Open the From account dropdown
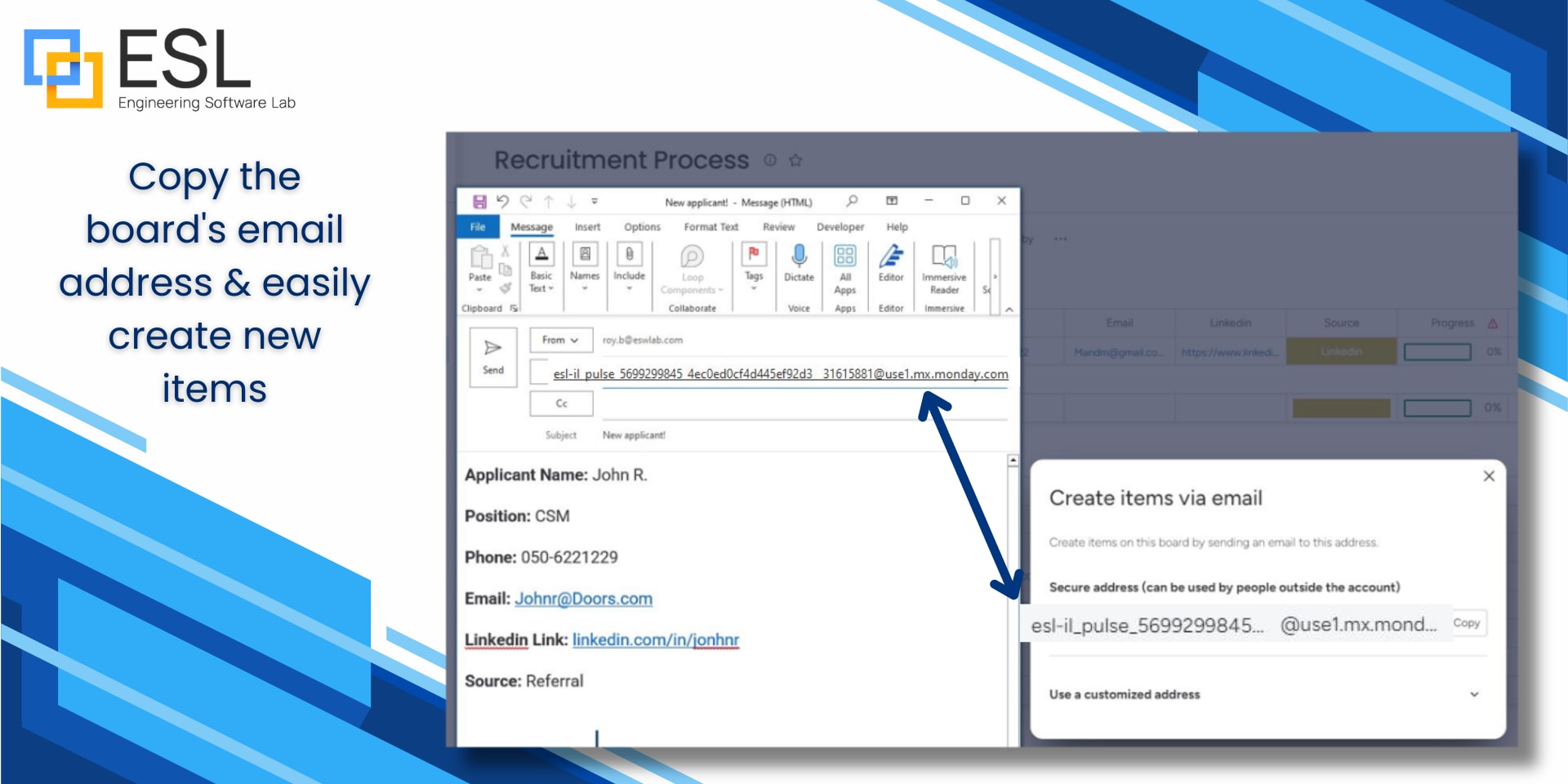Screen dimensions: 1568x784 (561, 340)
